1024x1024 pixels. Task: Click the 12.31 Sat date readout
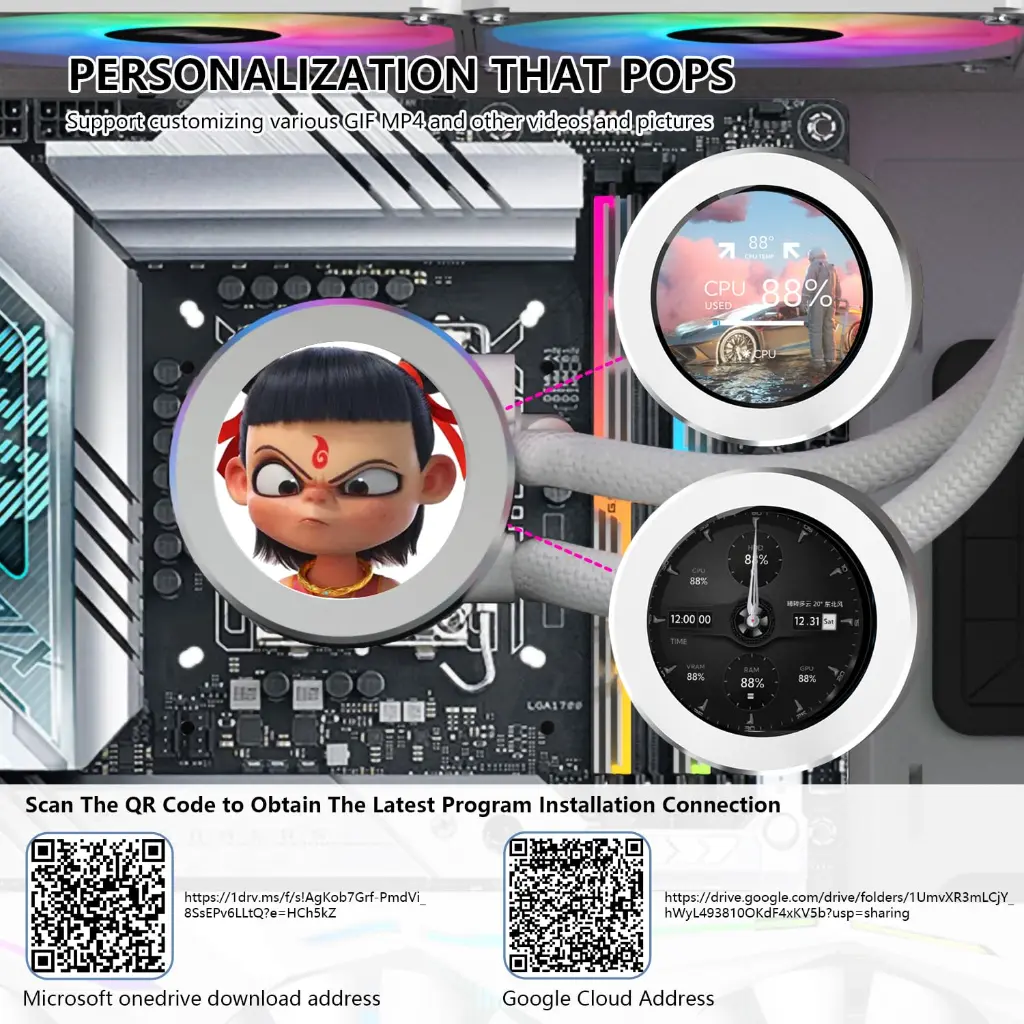click(x=814, y=621)
